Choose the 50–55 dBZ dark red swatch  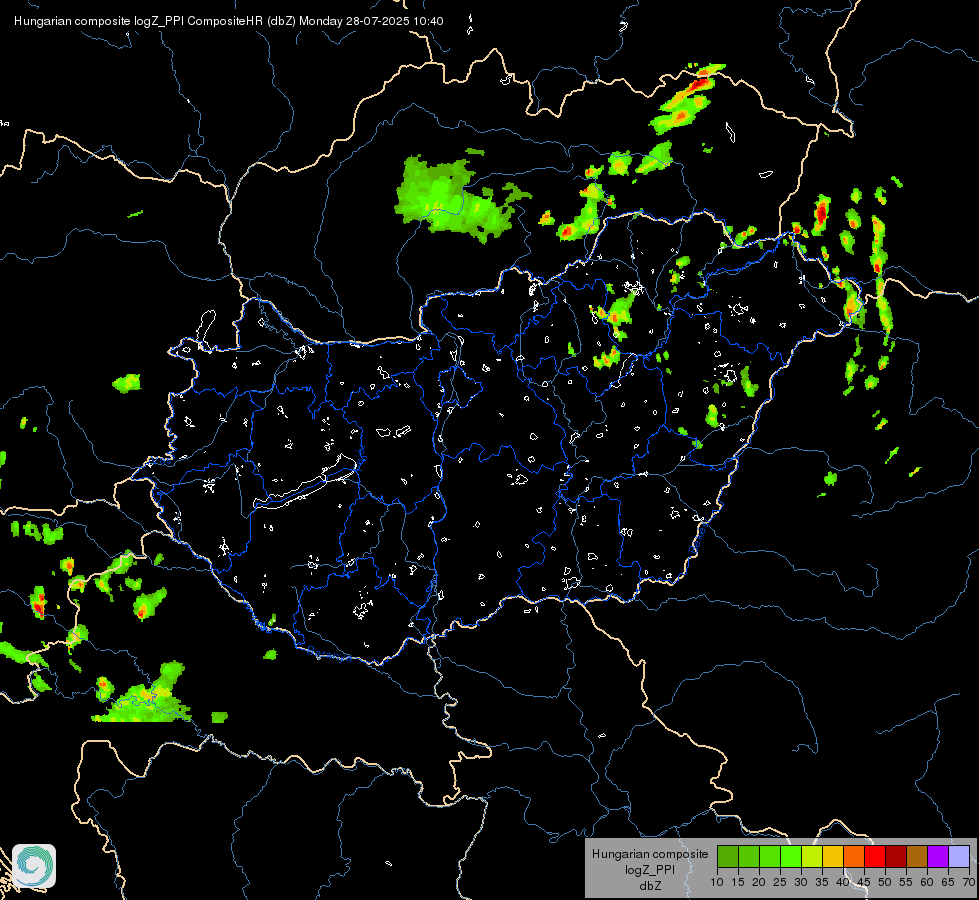tap(896, 856)
